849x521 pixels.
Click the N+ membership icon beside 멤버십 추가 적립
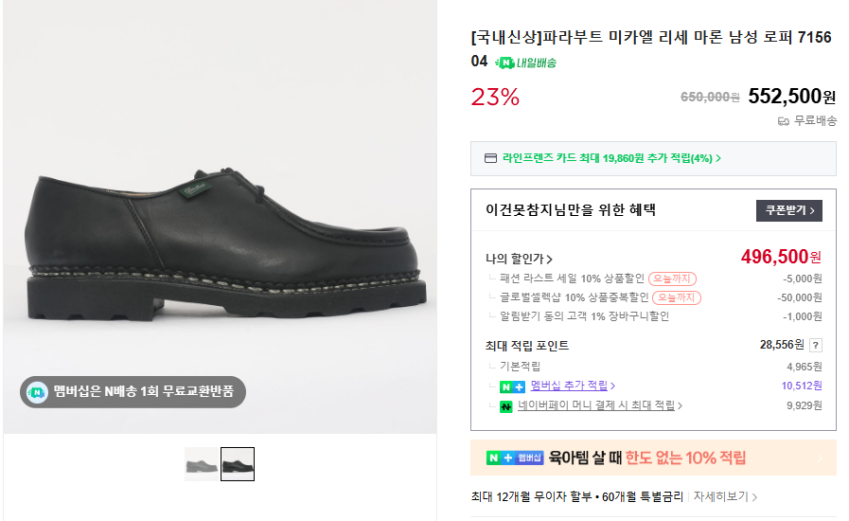(512, 386)
